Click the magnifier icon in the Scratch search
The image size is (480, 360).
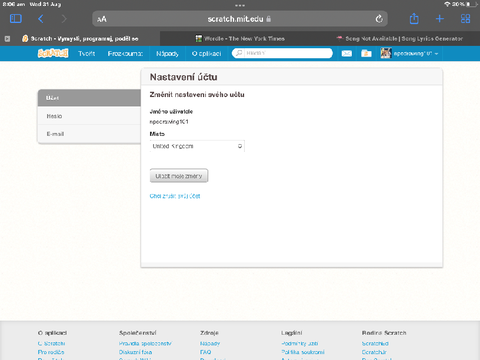click(x=239, y=53)
